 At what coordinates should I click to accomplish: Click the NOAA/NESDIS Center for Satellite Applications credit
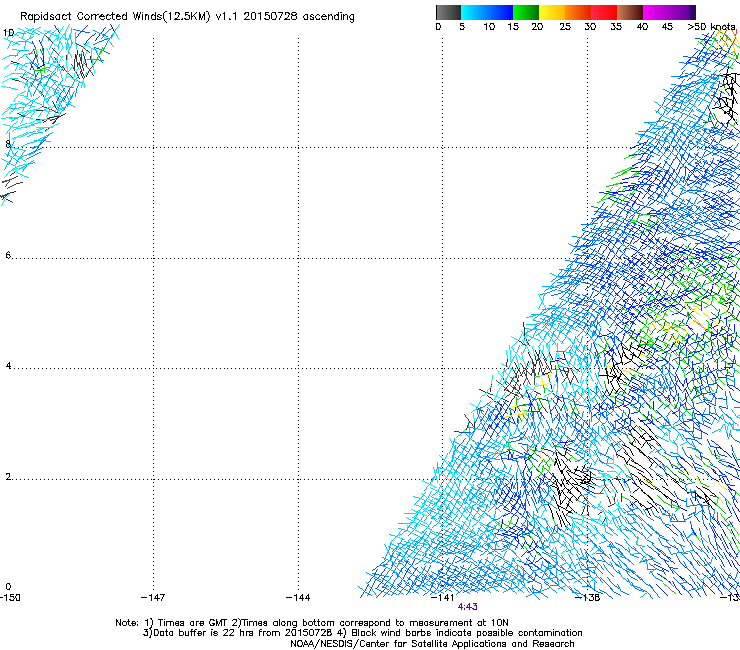[x=432, y=644]
